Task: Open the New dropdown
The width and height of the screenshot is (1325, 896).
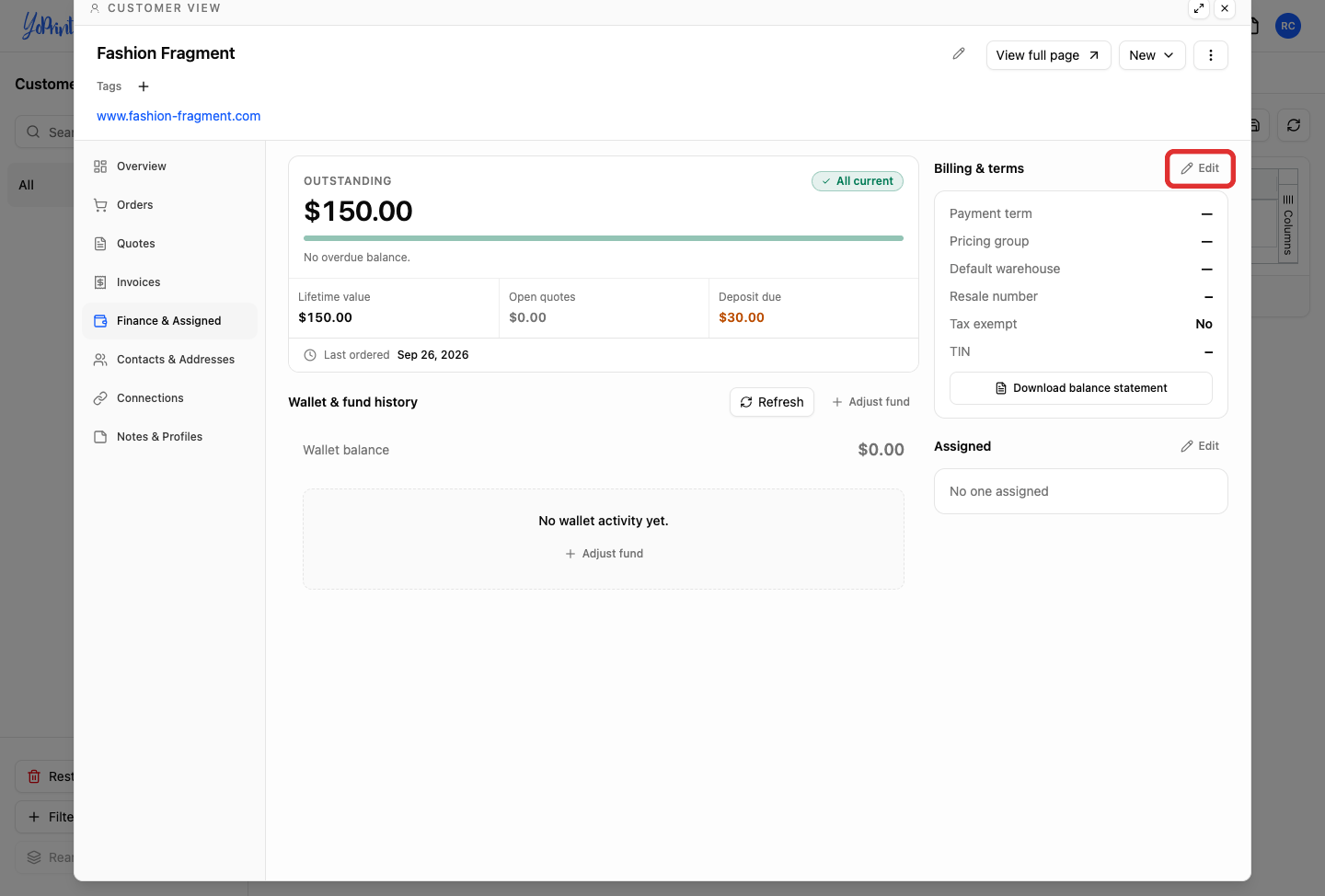Action: (x=1152, y=55)
